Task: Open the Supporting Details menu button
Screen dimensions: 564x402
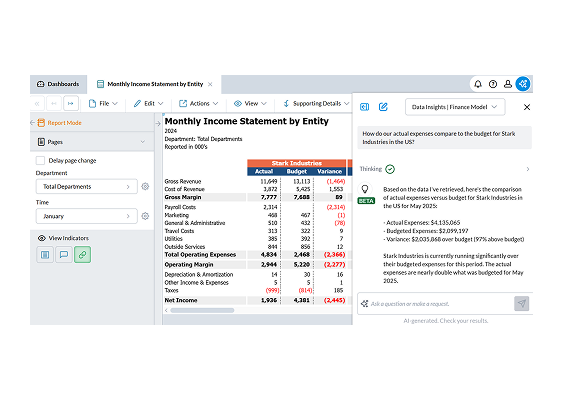Action: pos(316,104)
